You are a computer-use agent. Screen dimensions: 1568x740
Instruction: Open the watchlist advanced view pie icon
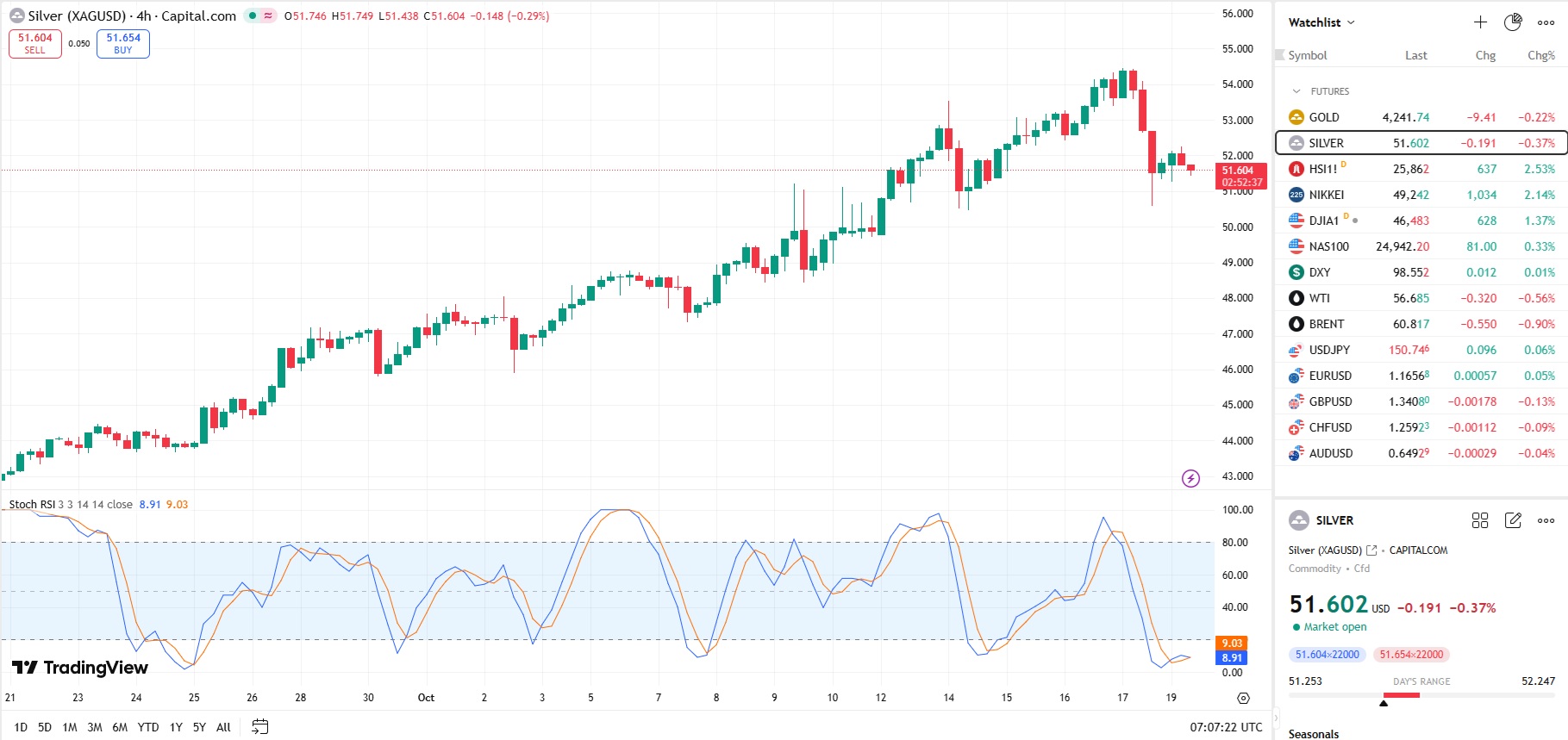[1513, 22]
